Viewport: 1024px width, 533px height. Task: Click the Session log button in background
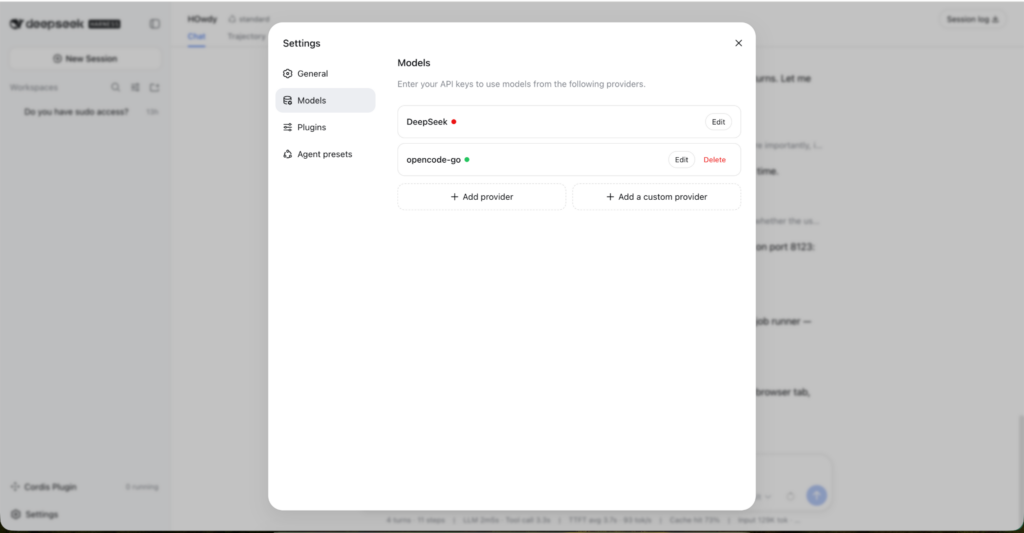[972, 20]
